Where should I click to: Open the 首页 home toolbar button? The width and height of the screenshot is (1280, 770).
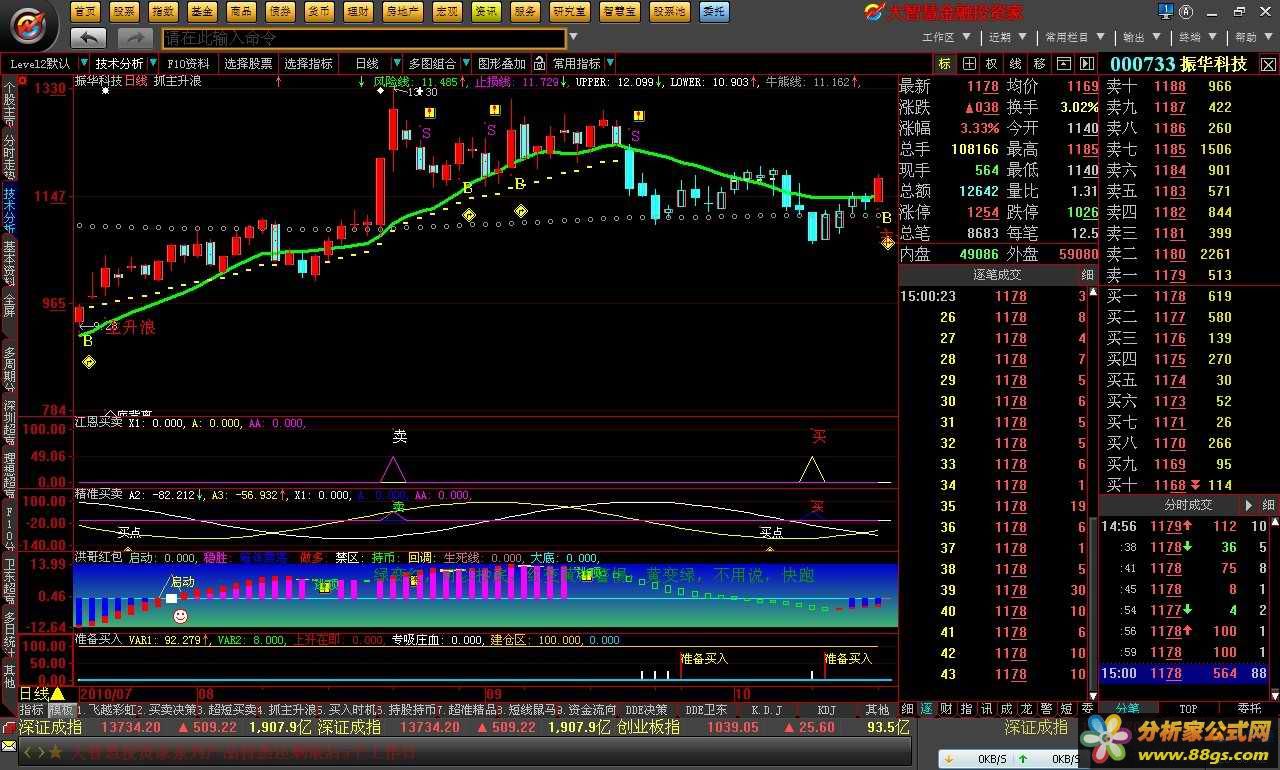click(86, 11)
